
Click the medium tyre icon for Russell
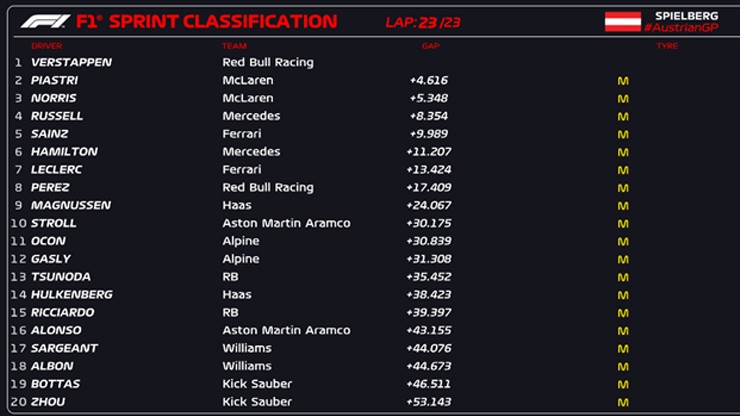click(623, 116)
